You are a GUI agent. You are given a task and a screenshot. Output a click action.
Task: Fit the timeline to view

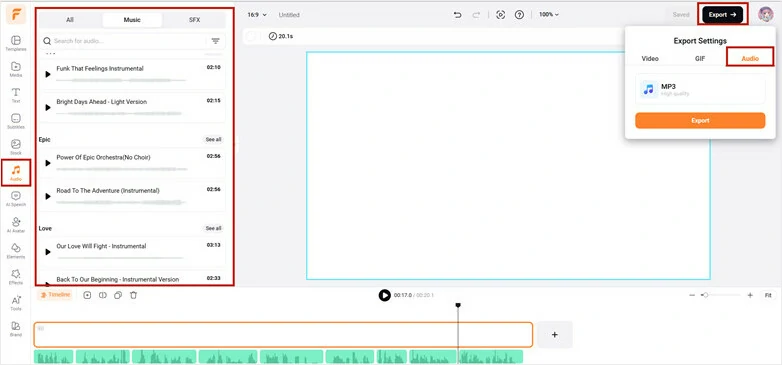click(x=769, y=295)
